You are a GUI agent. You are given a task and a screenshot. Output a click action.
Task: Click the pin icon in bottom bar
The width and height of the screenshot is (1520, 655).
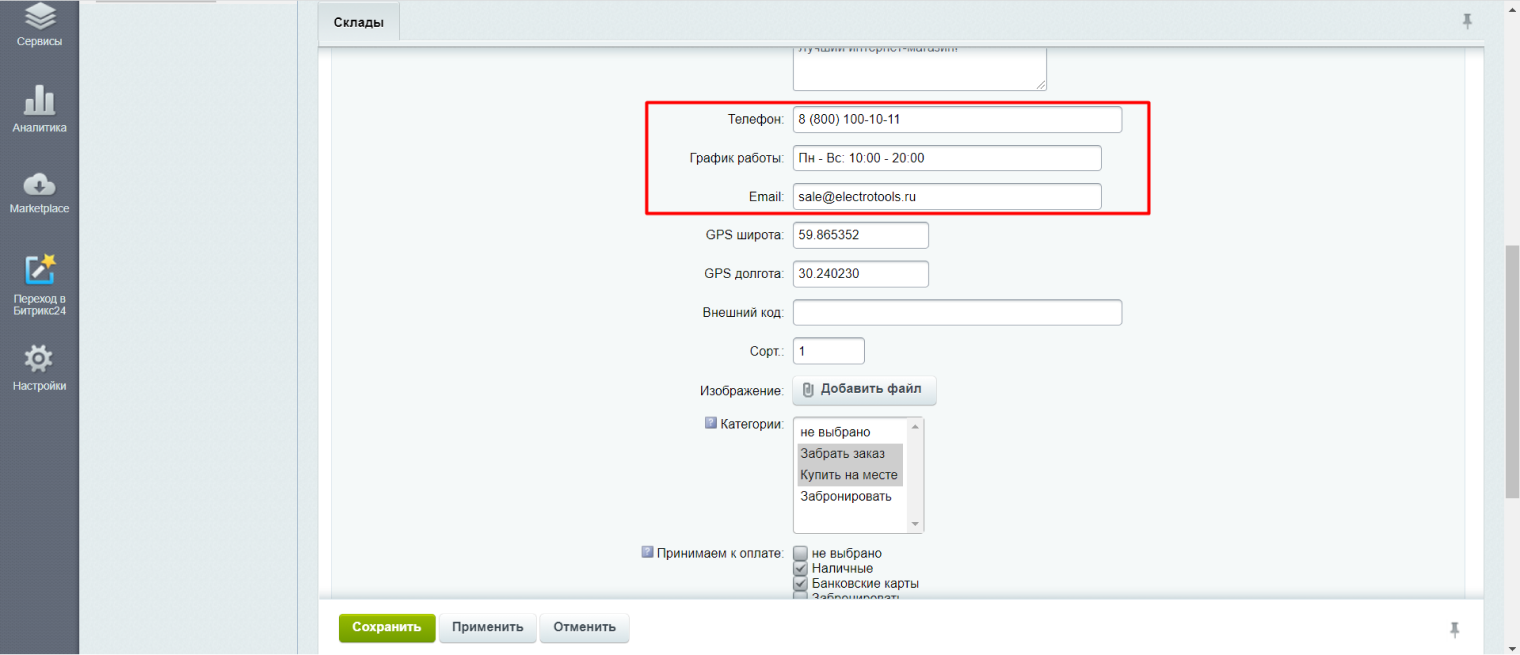coord(1454,629)
